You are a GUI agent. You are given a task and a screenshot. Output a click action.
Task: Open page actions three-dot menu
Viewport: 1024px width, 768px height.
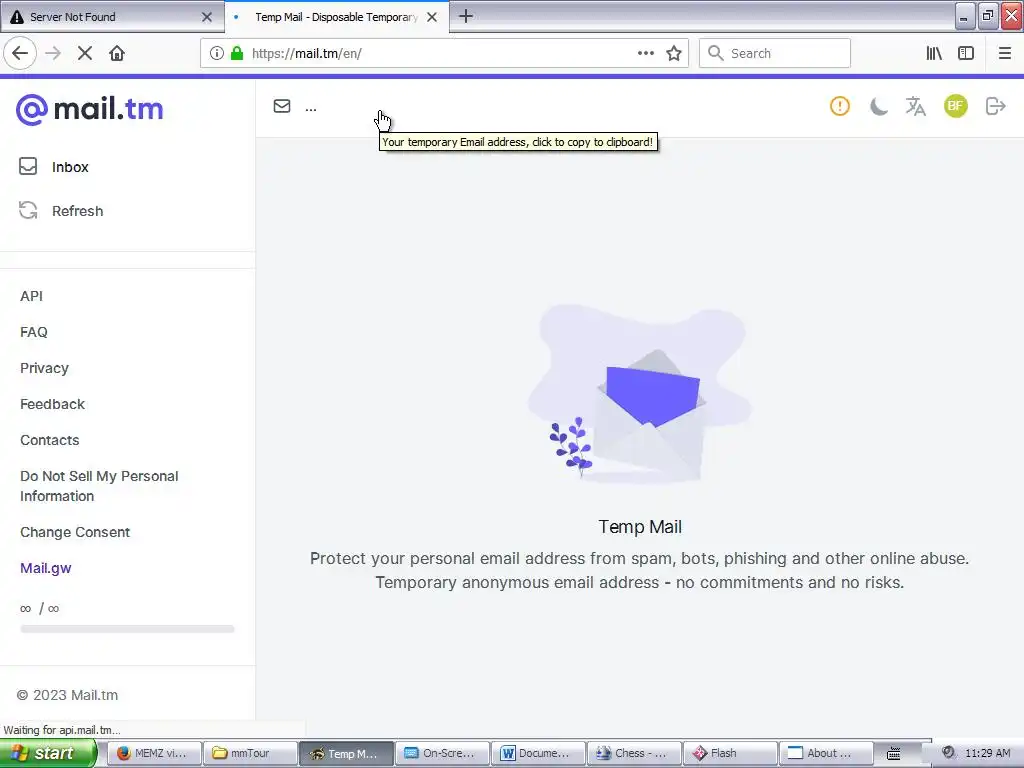click(645, 53)
